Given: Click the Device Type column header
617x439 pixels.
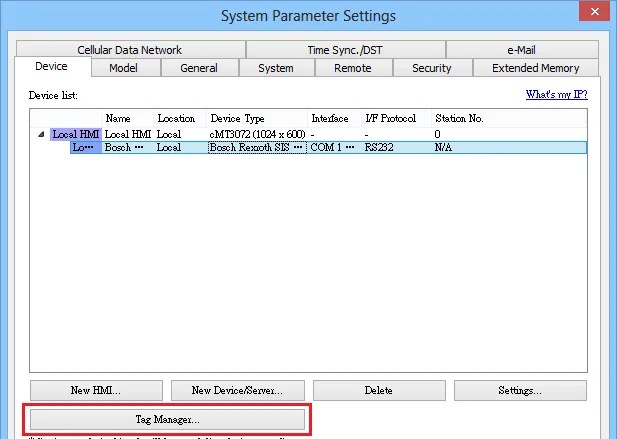Looking at the screenshot, I should point(257,118).
